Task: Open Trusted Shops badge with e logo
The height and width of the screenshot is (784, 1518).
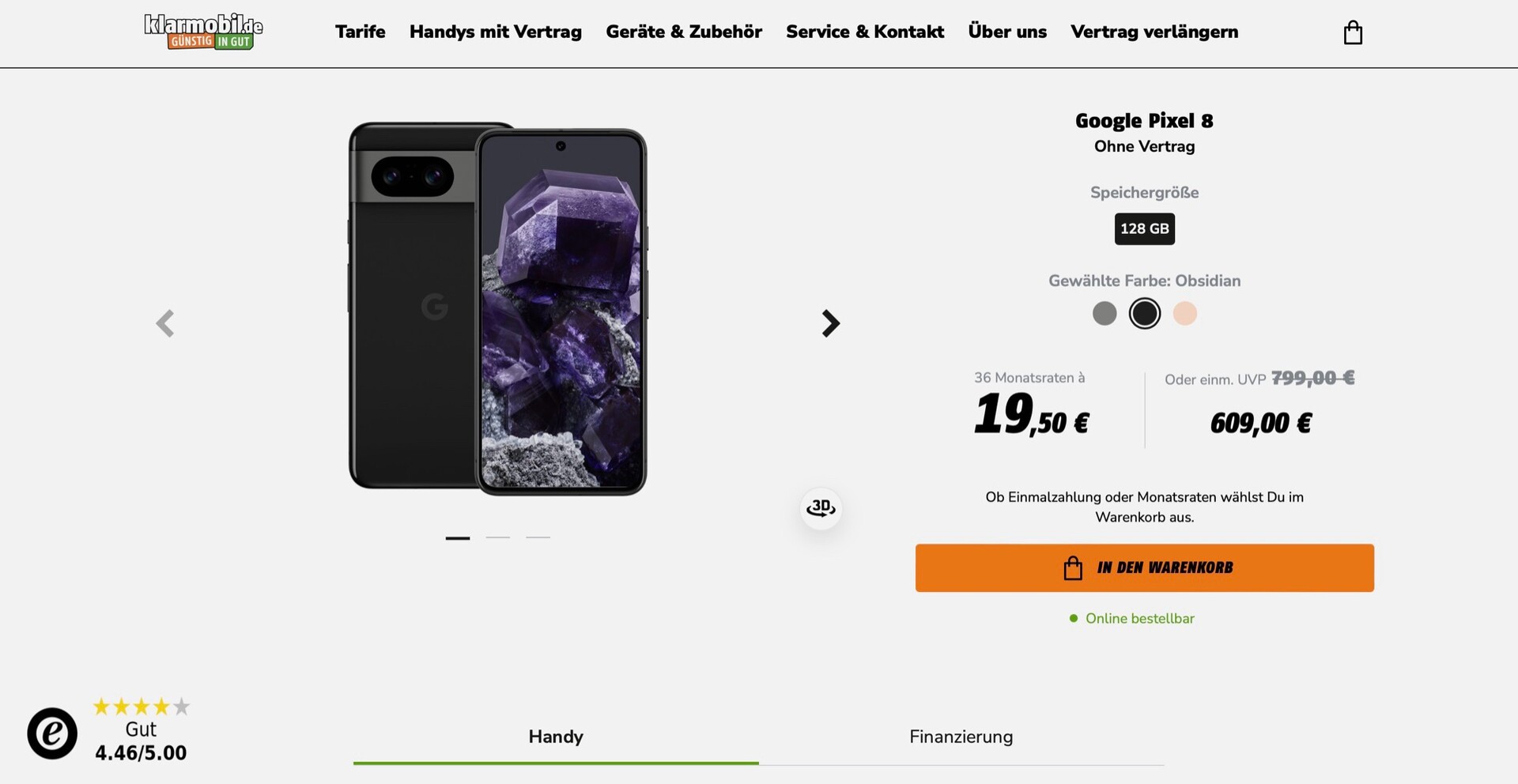Action: pos(52,733)
